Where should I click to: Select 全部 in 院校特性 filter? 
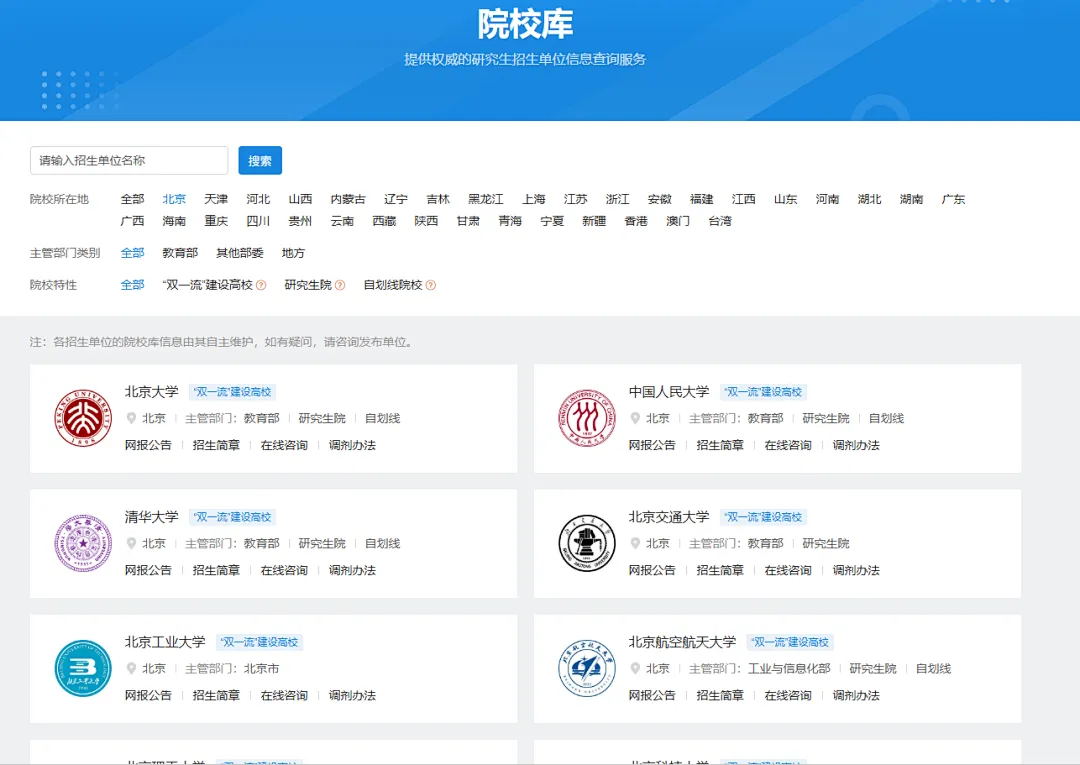pyautogui.click(x=132, y=285)
